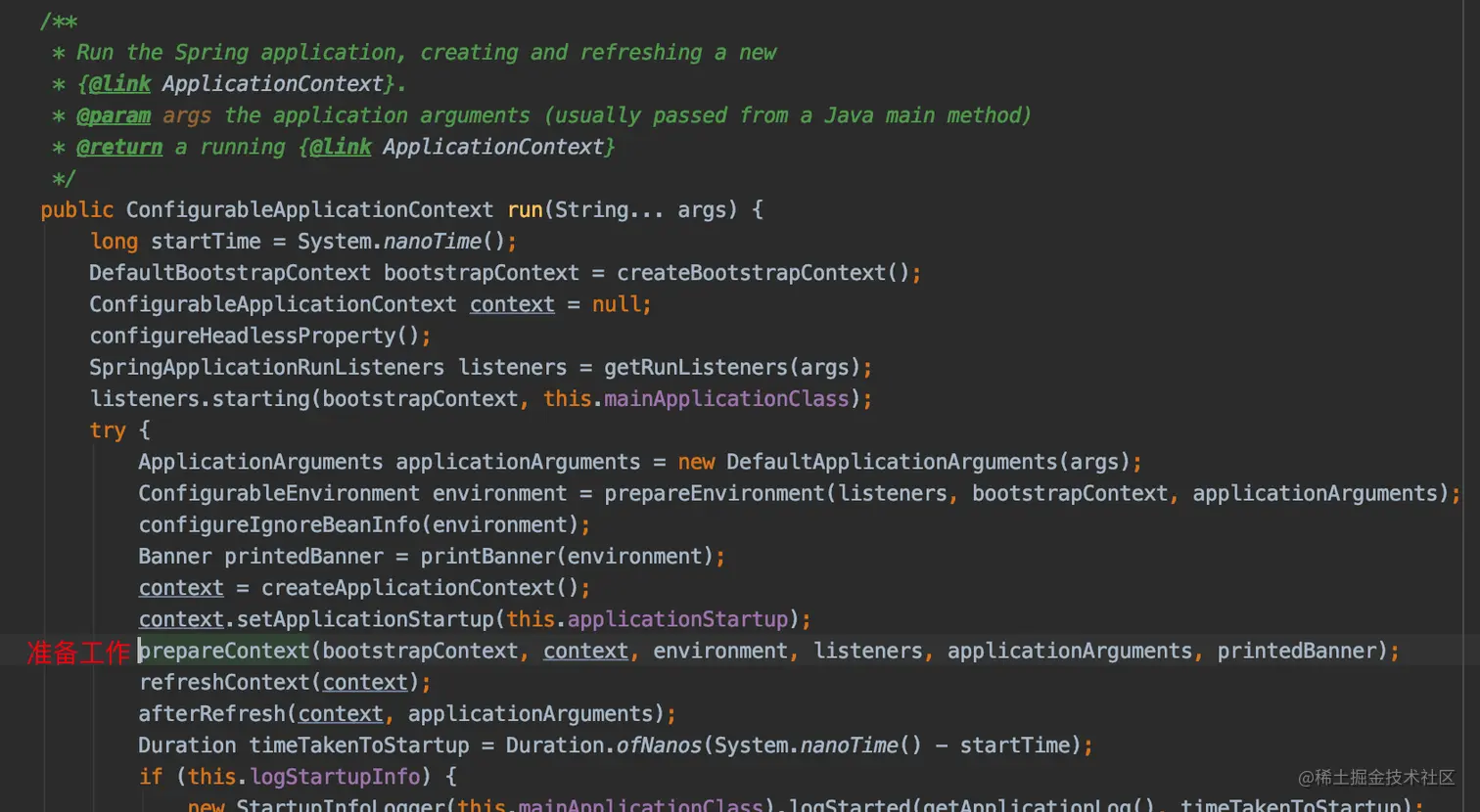Click the logStartupInfo field
The width and height of the screenshot is (1480, 812).
coord(335,776)
